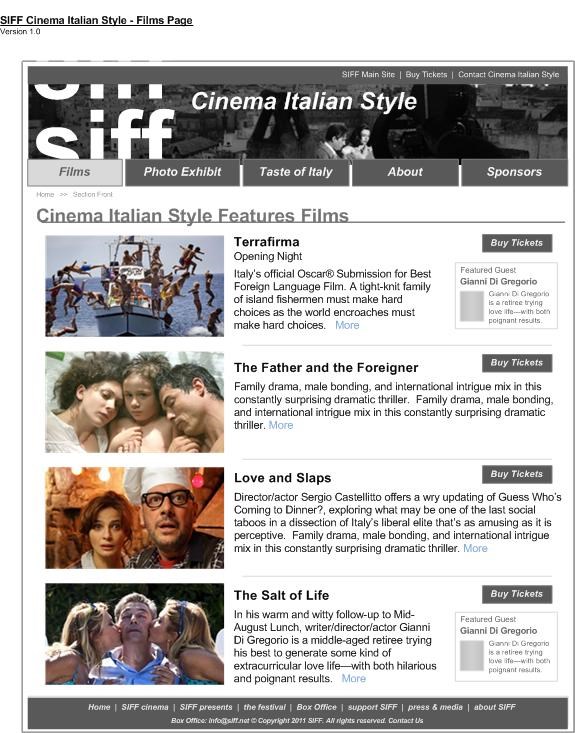Click Home in the breadcrumb trail
This screenshot has width=575, height=733.
[45, 194]
